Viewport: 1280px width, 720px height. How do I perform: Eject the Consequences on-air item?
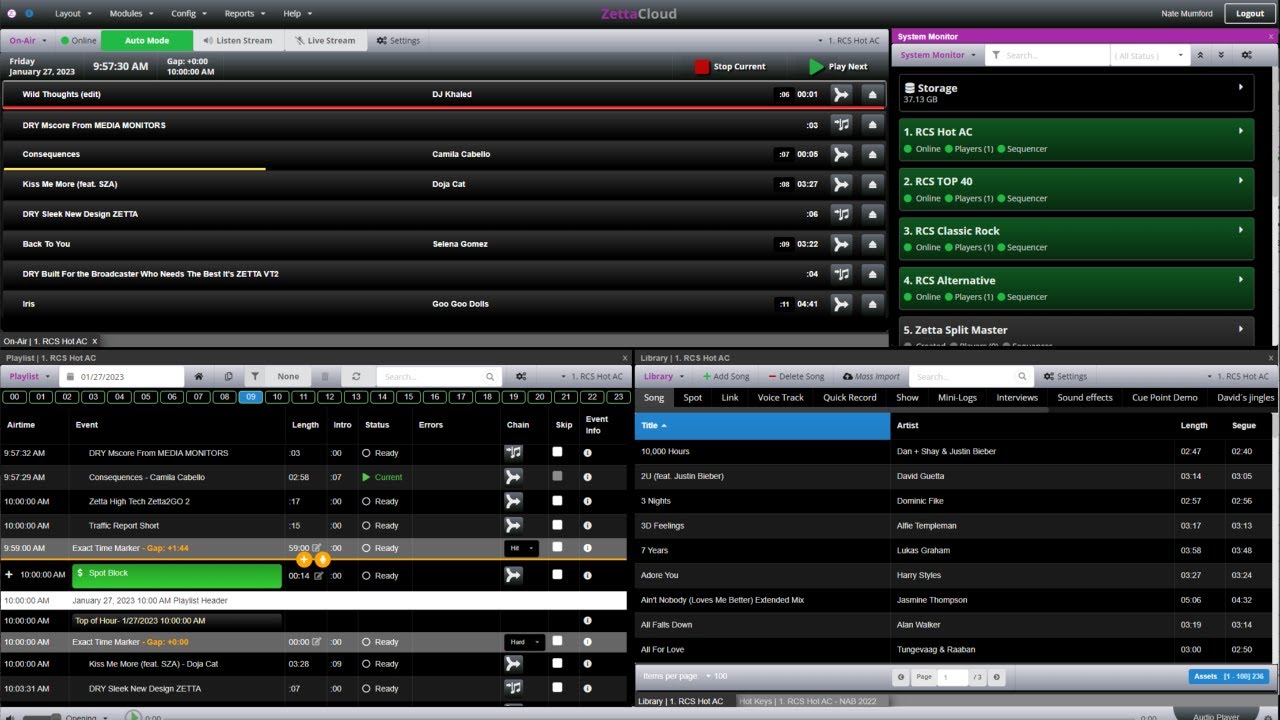click(872, 154)
